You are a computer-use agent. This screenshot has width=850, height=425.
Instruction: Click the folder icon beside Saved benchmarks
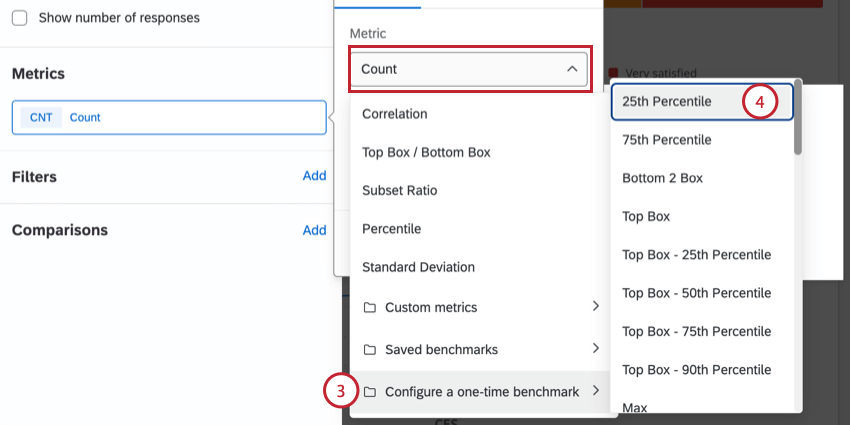click(369, 349)
